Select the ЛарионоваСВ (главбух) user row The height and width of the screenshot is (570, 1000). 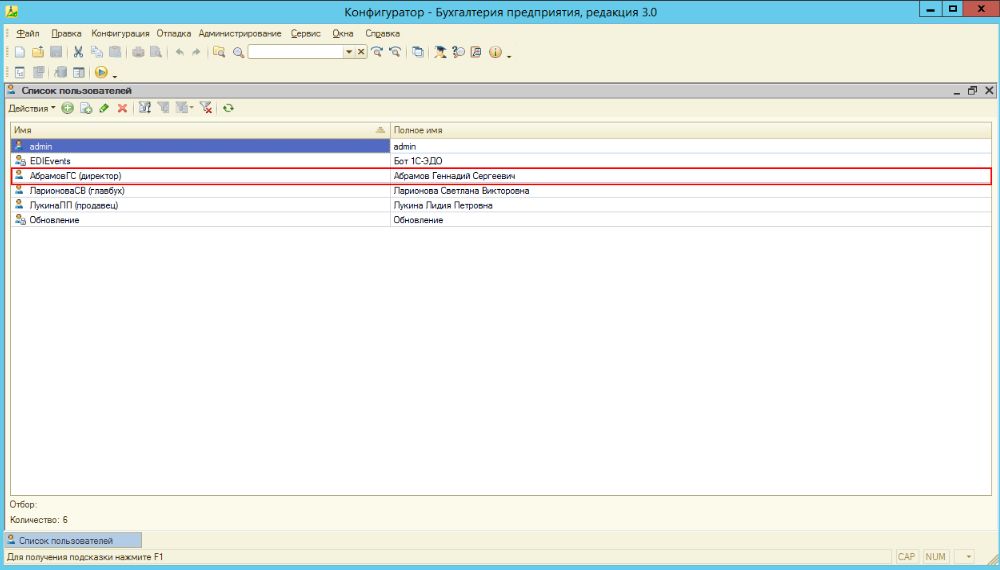point(501,191)
